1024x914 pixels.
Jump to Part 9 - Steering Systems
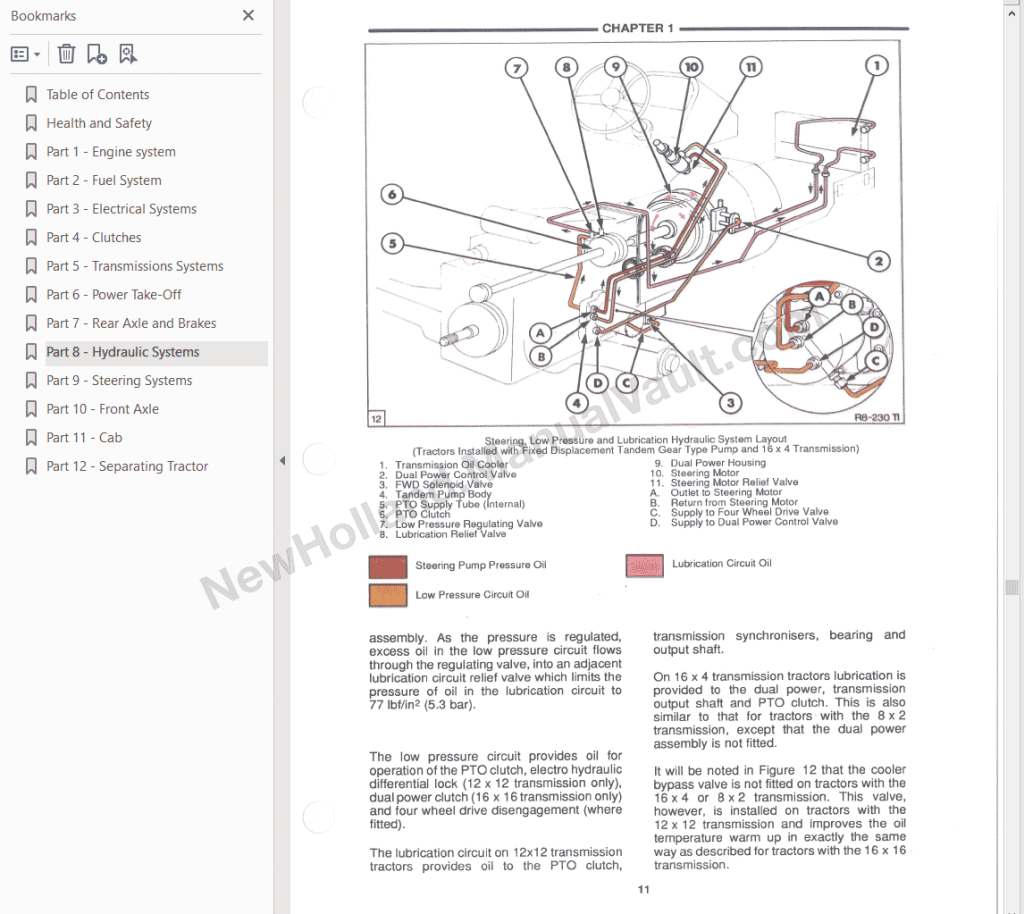(119, 381)
